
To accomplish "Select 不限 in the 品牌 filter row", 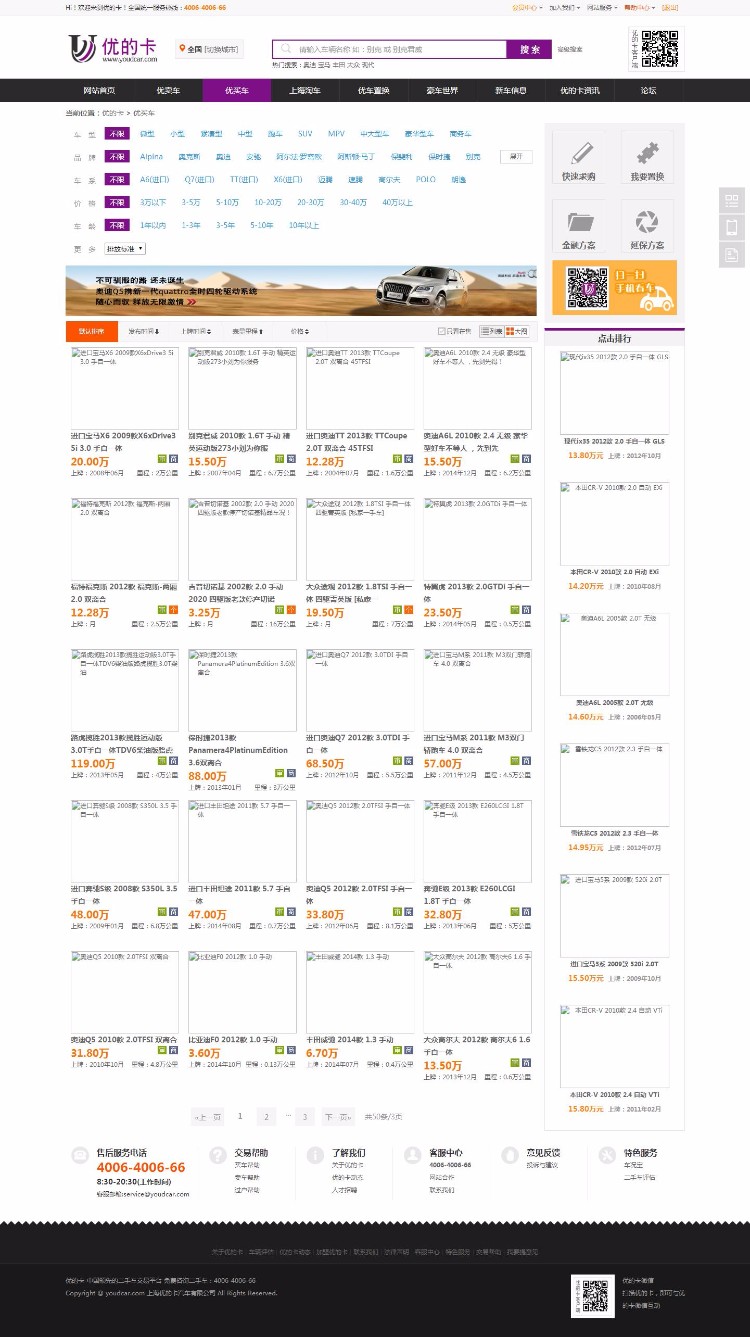I will coord(118,156).
